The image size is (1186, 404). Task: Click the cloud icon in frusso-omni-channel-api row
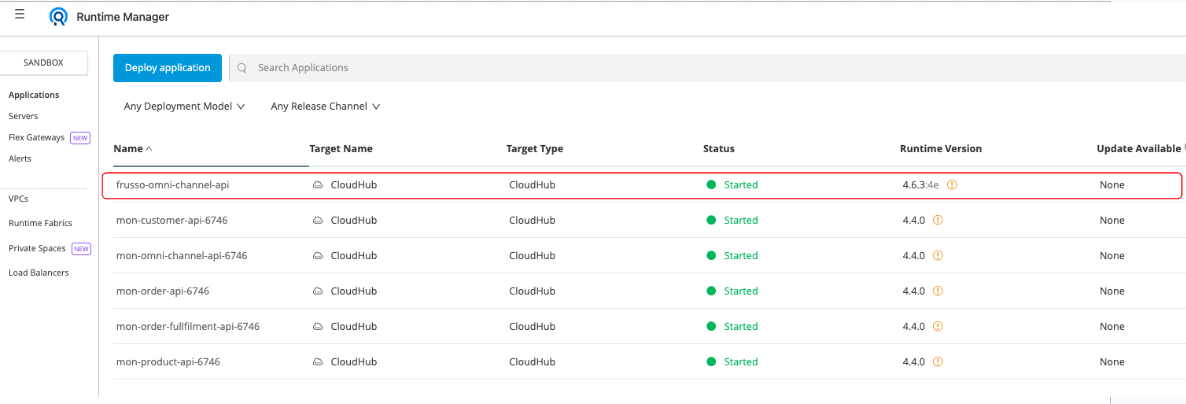[x=318, y=185]
